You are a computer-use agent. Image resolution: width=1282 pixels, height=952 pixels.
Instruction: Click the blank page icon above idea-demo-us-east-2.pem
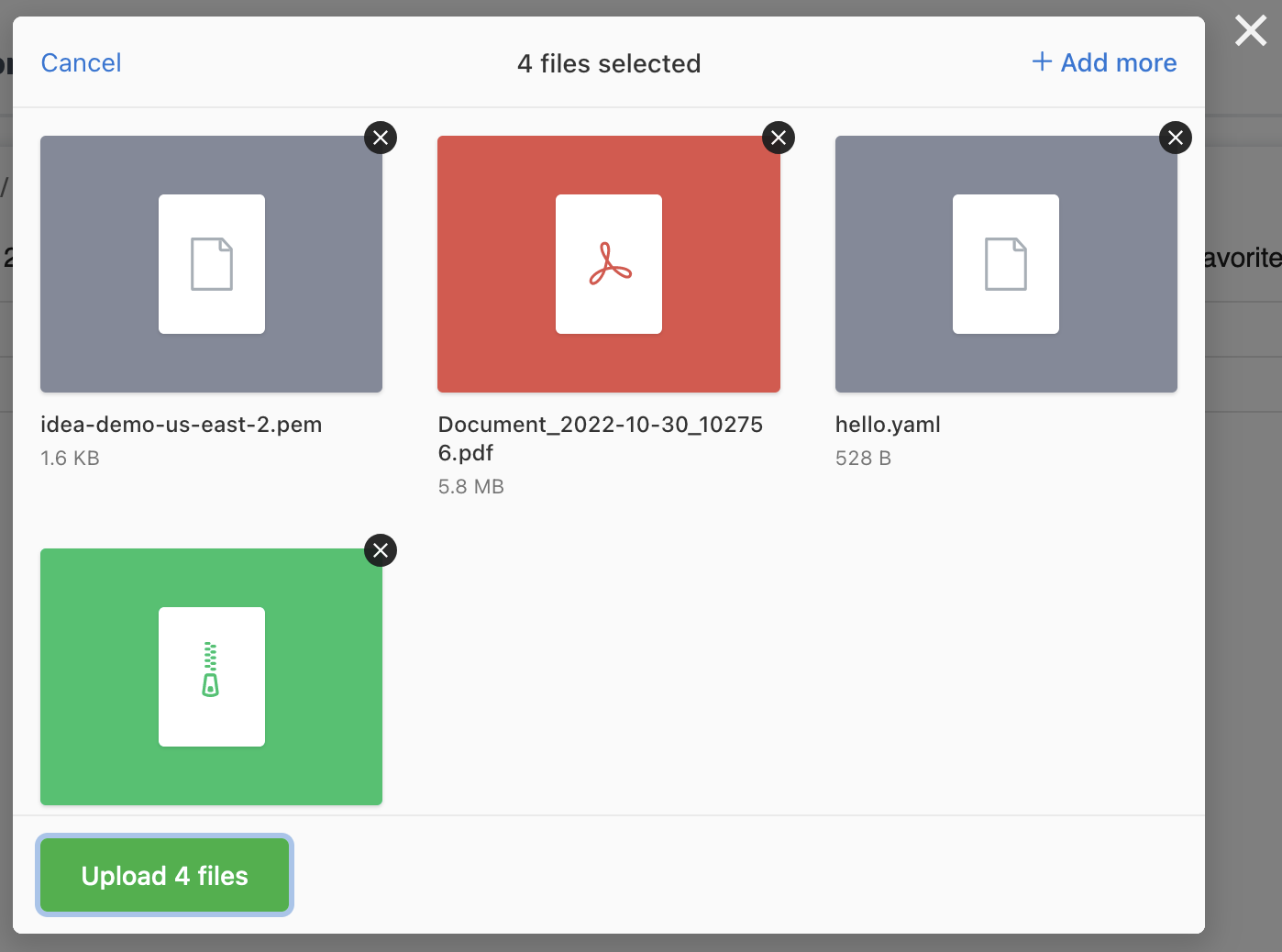tap(212, 264)
